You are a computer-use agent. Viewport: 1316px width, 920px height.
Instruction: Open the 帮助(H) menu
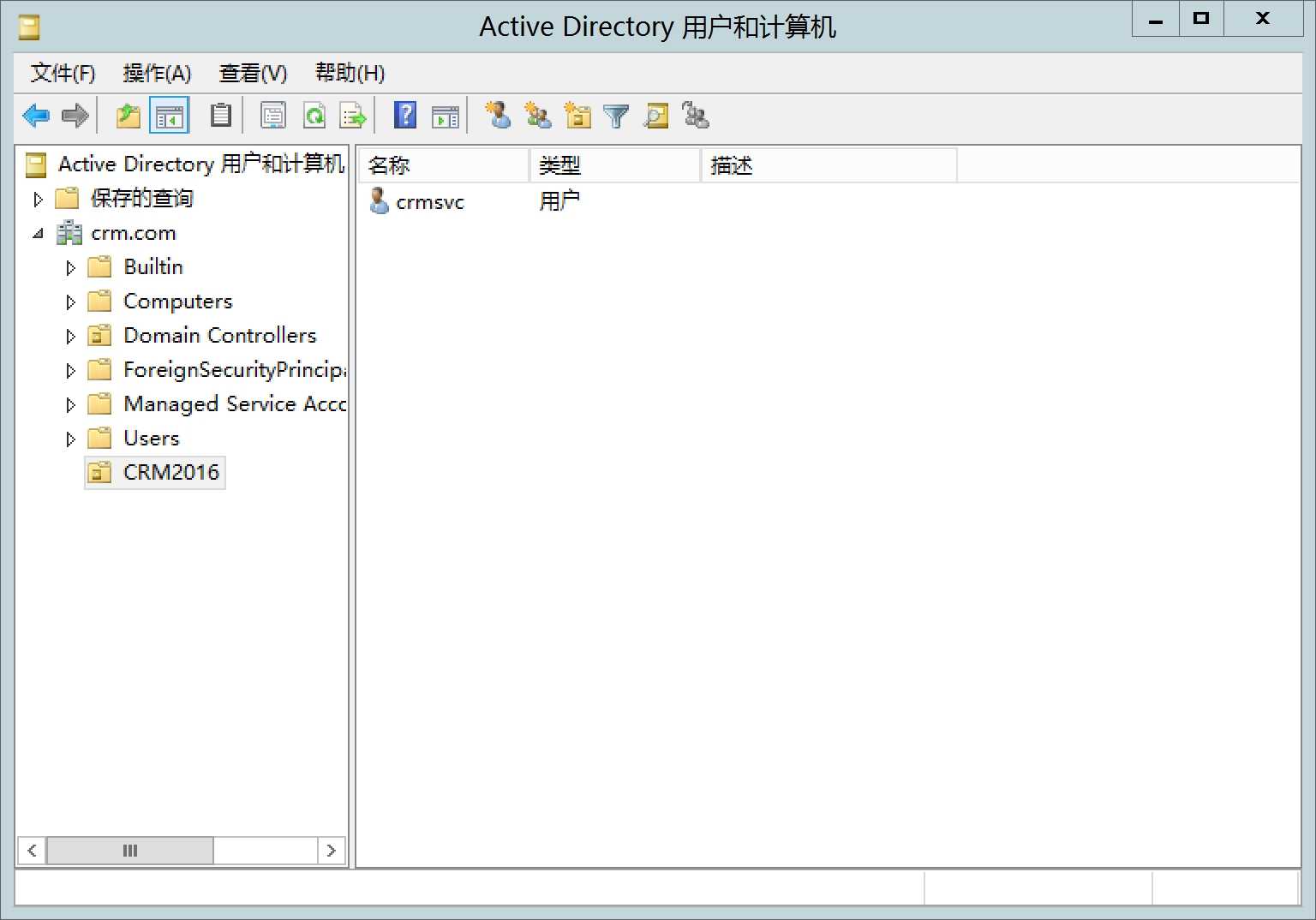pos(350,73)
